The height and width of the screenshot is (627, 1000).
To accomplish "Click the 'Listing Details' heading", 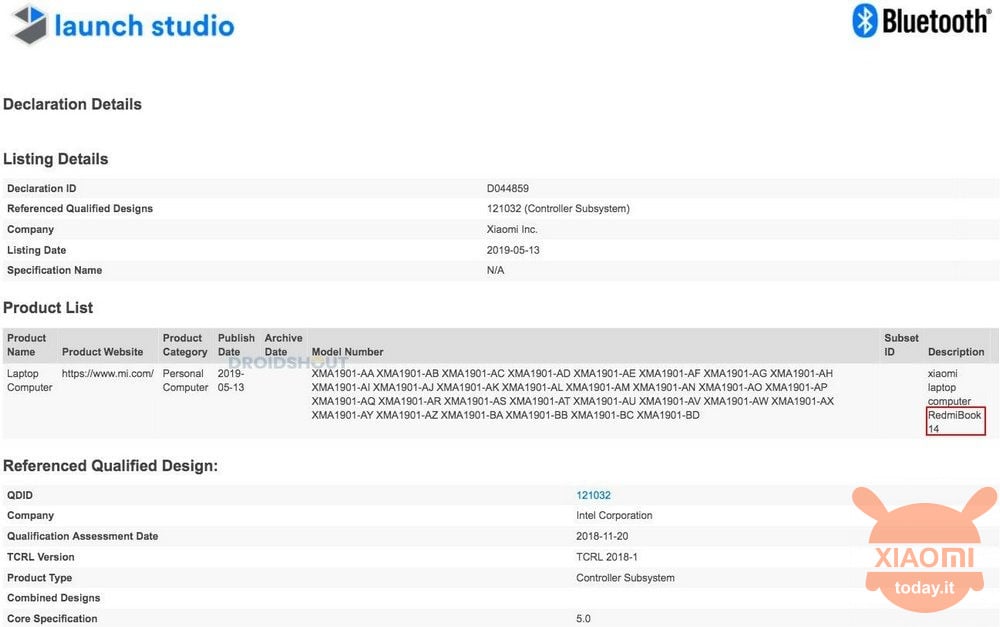I will (x=55, y=159).
